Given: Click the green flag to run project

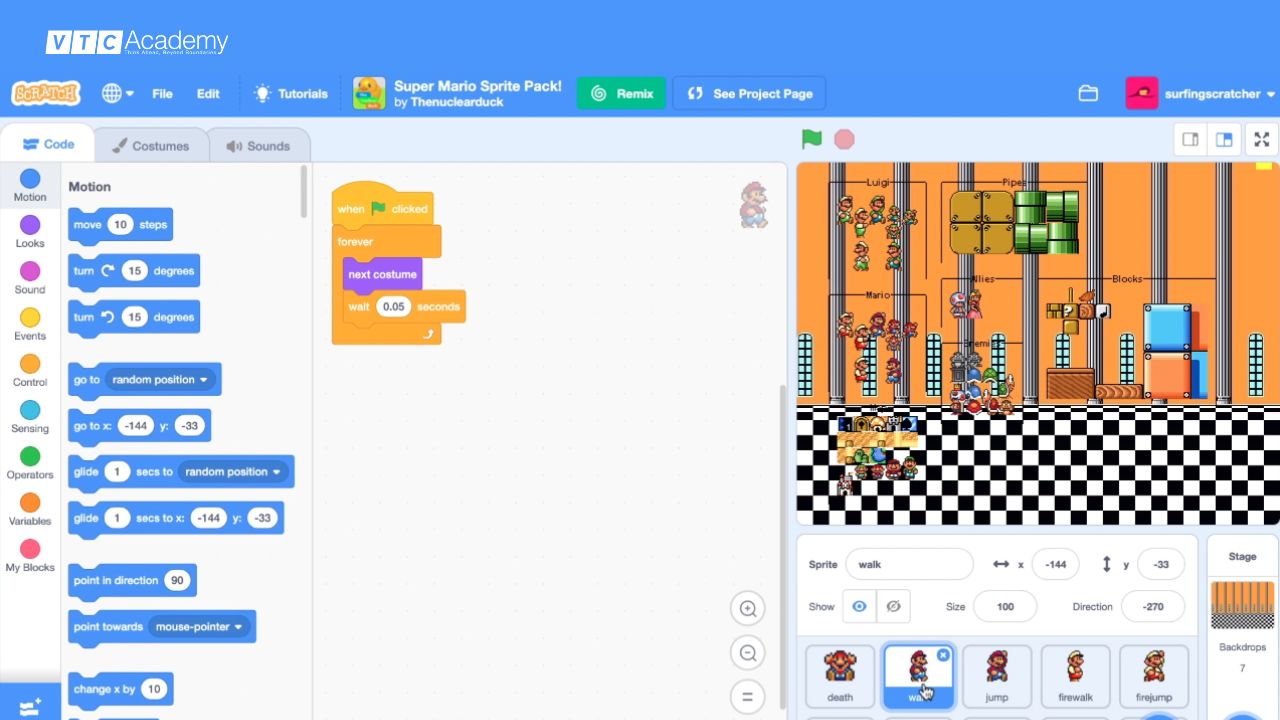Looking at the screenshot, I should pyautogui.click(x=811, y=139).
